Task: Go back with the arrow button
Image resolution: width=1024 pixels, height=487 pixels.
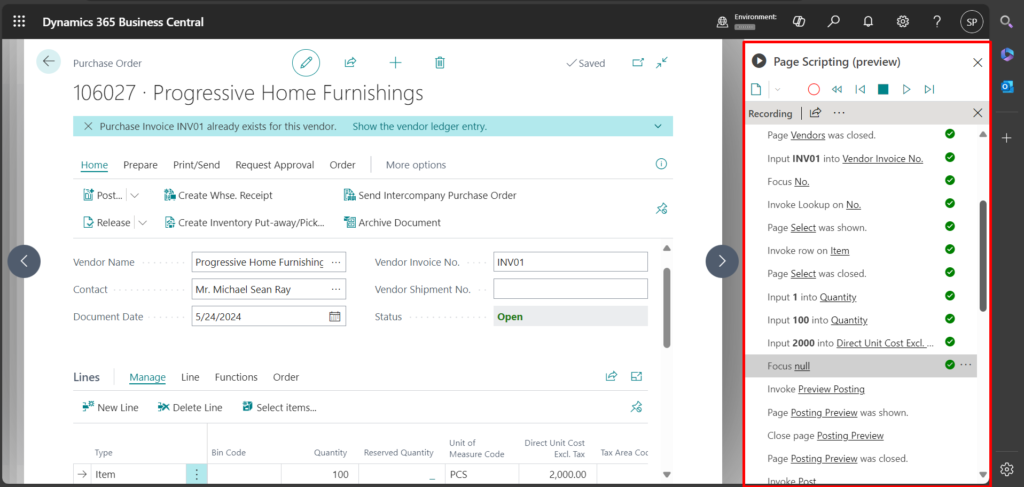Action: [x=48, y=61]
